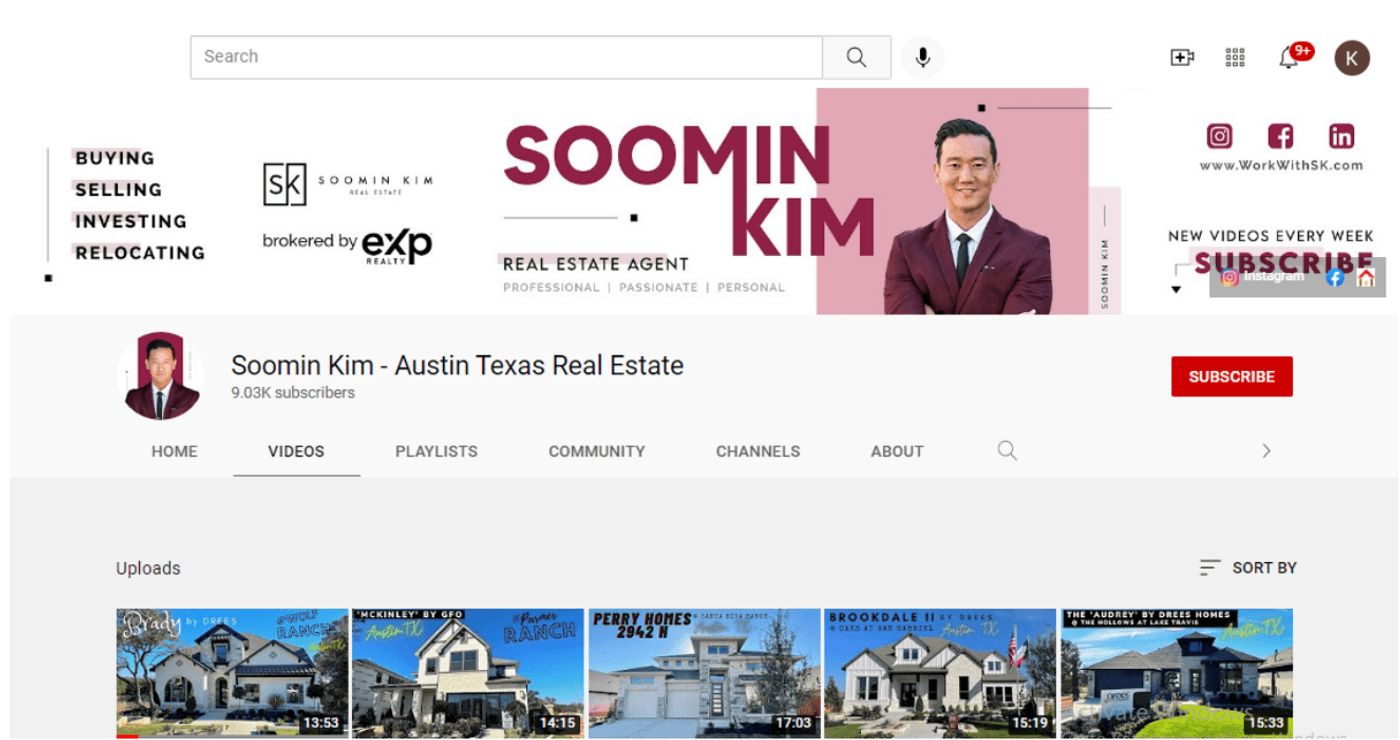
Task: Show more channel tabs chevron
Action: (1266, 451)
